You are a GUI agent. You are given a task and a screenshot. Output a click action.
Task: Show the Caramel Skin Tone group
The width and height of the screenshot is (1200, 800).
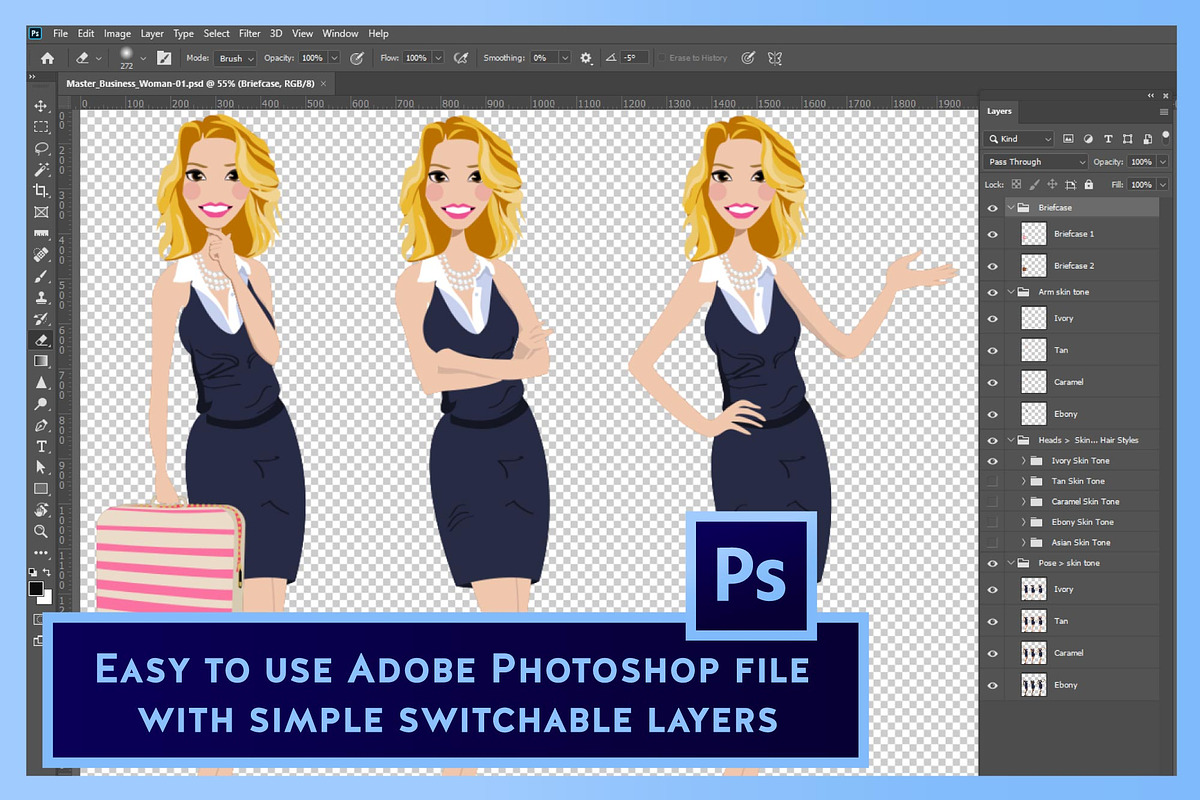click(992, 502)
